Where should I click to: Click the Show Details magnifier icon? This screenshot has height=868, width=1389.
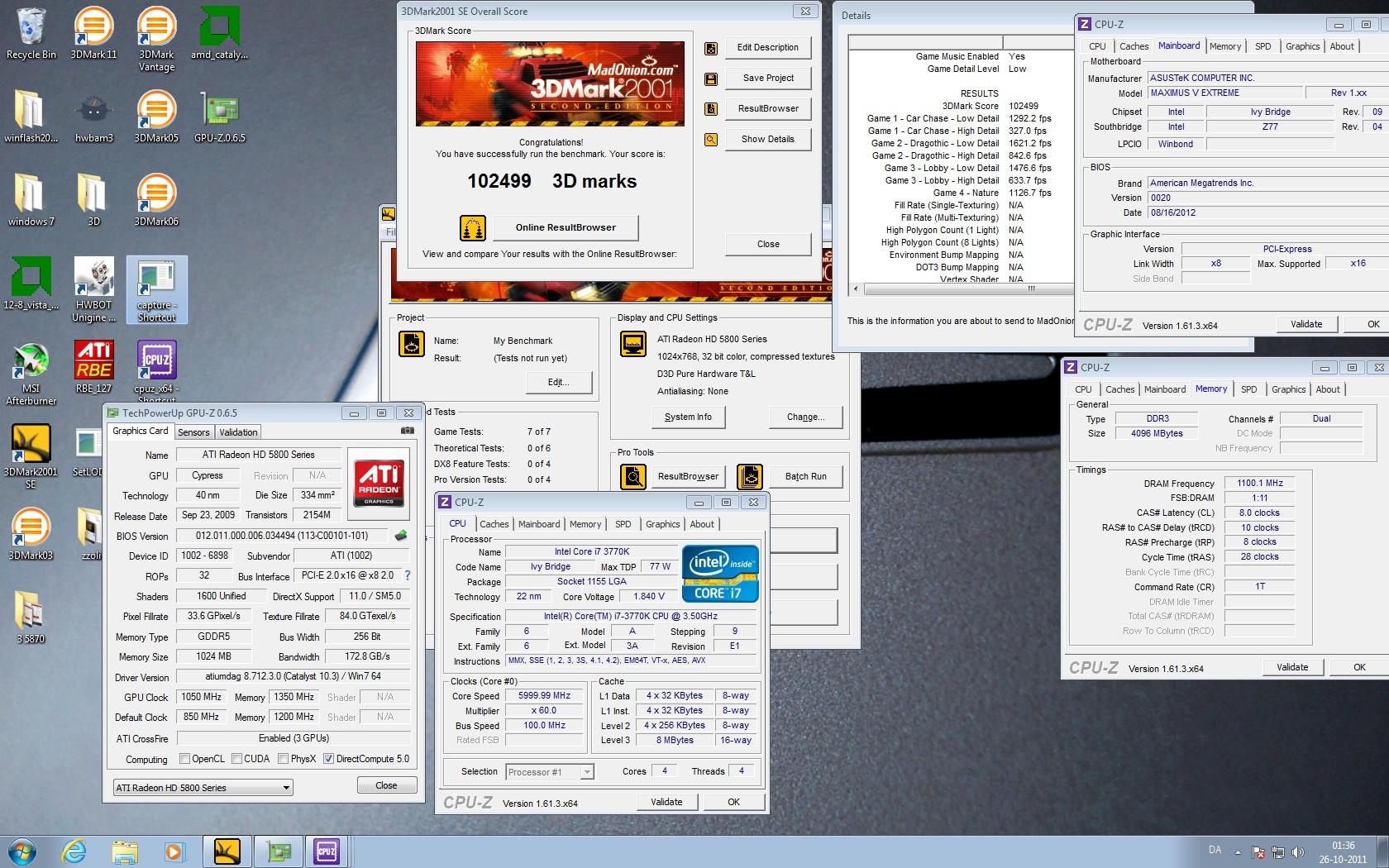click(711, 140)
